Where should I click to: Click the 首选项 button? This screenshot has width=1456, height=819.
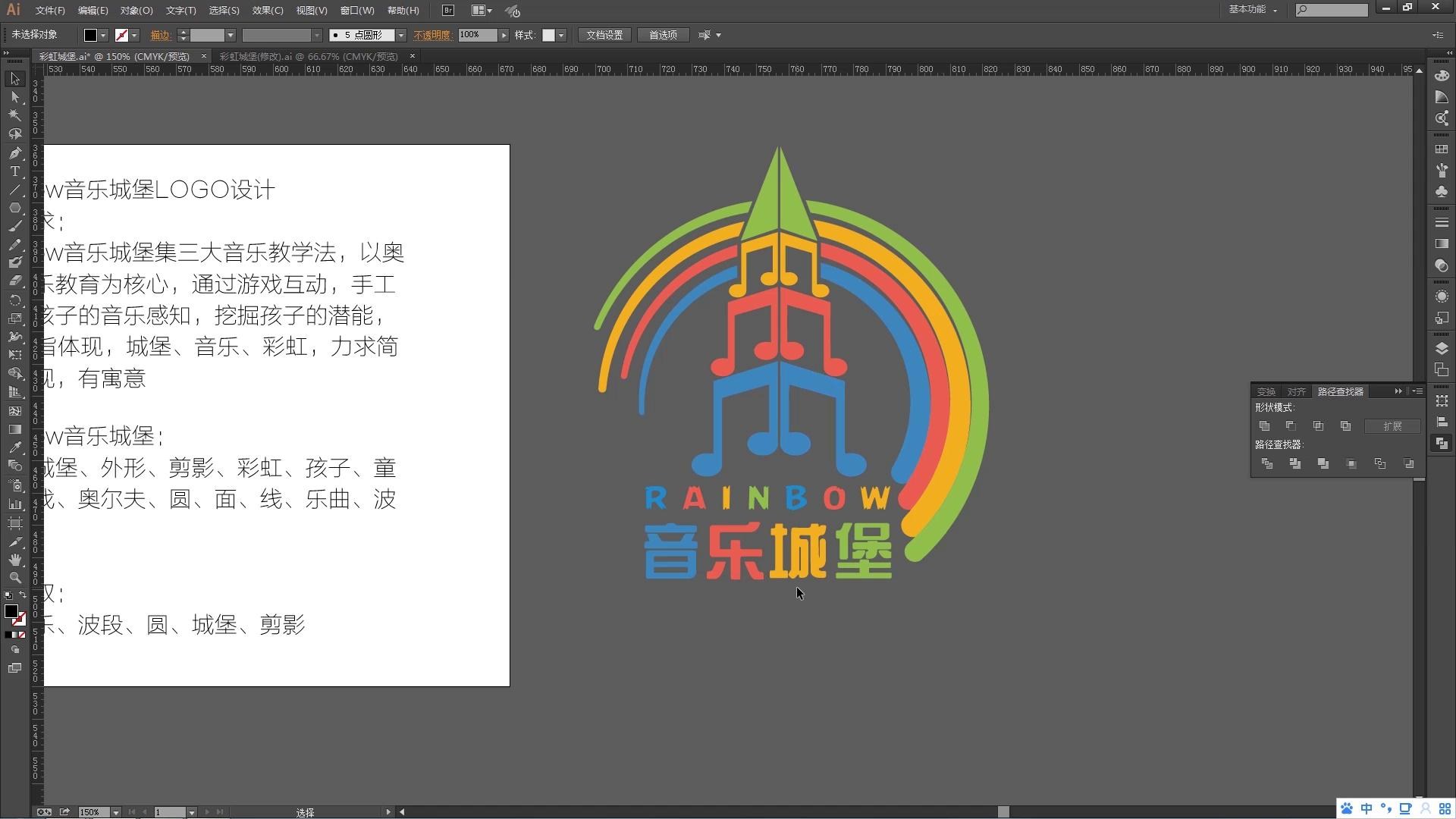tap(663, 35)
